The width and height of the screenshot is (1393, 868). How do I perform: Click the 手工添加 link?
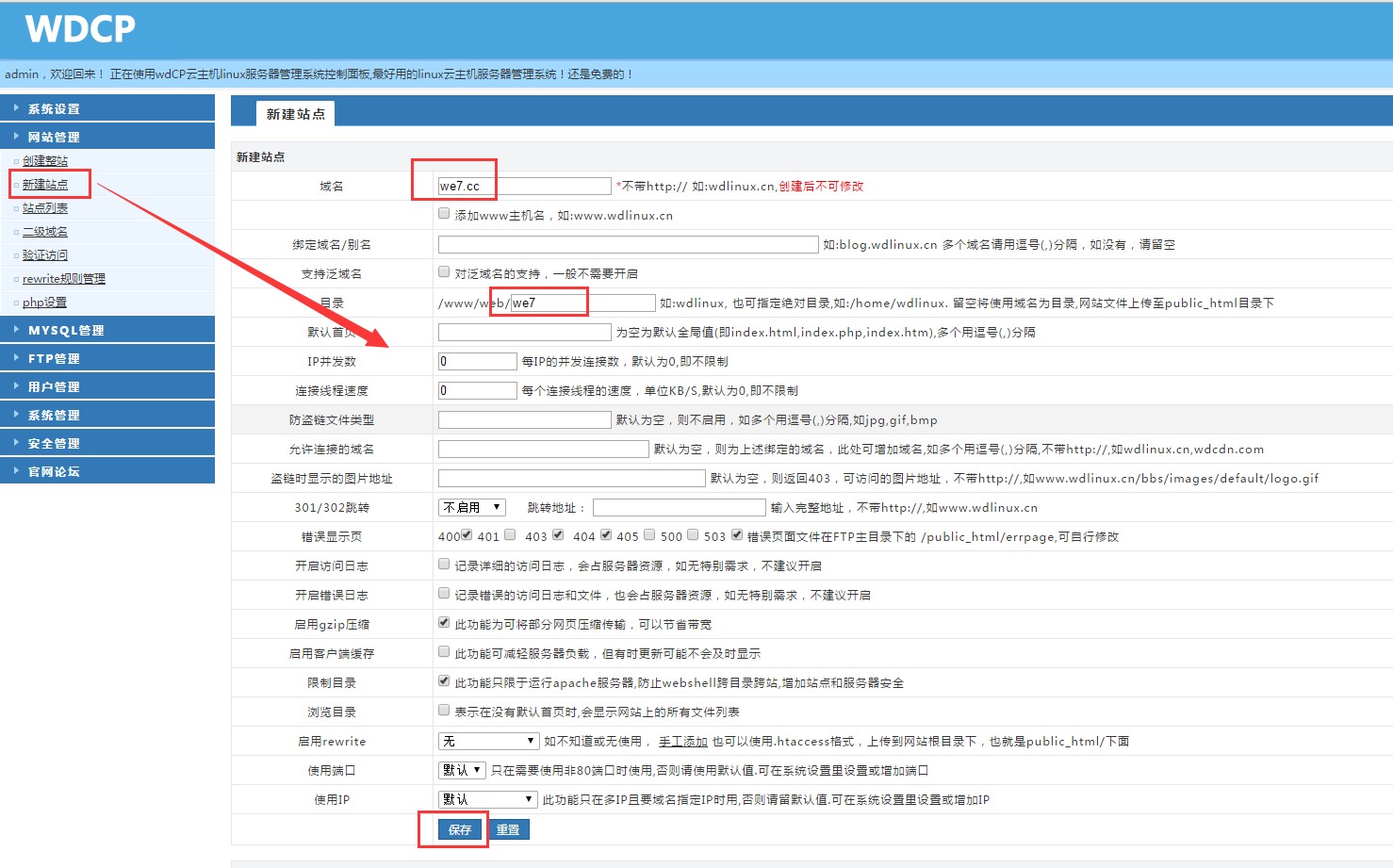(683, 742)
